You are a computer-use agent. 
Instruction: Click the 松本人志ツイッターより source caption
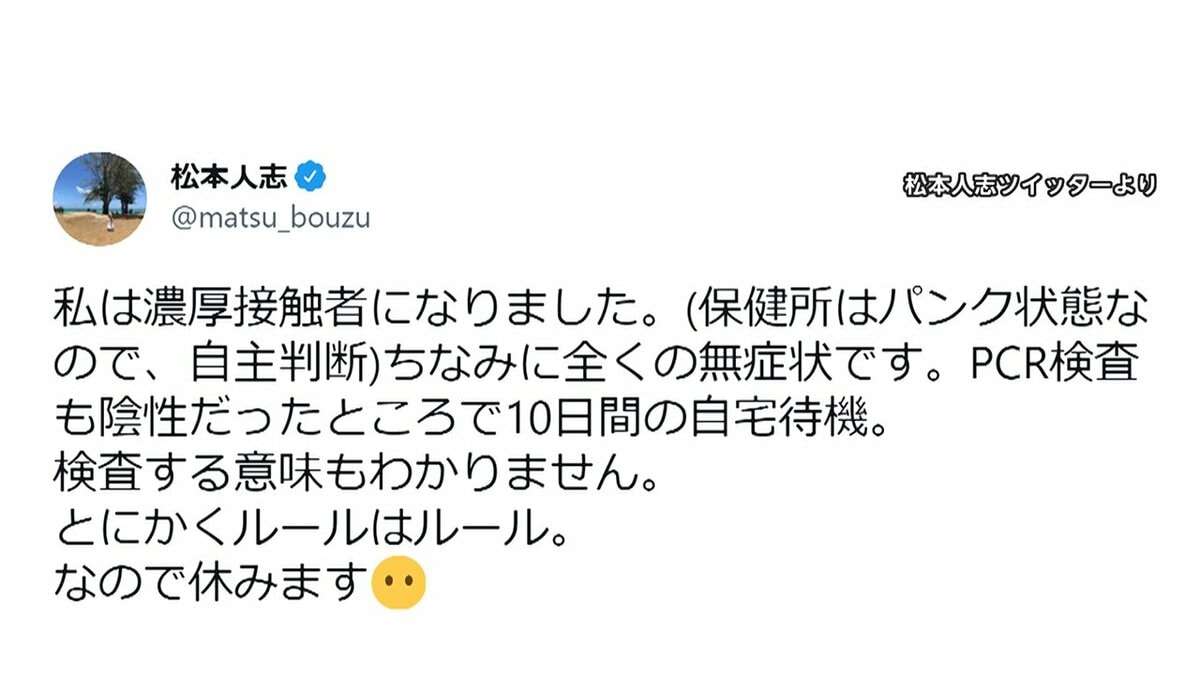pos(1030,185)
